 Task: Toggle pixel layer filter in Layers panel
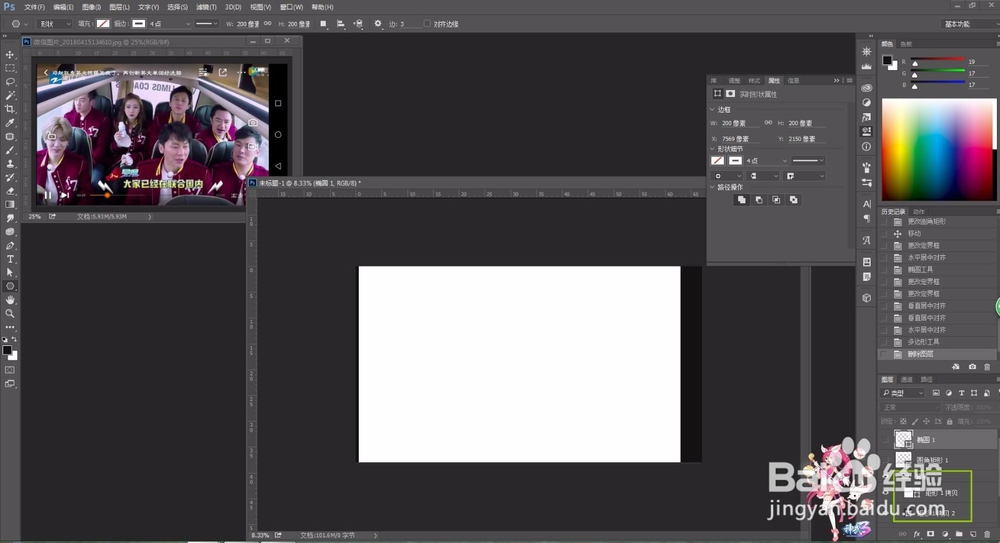(936, 393)
